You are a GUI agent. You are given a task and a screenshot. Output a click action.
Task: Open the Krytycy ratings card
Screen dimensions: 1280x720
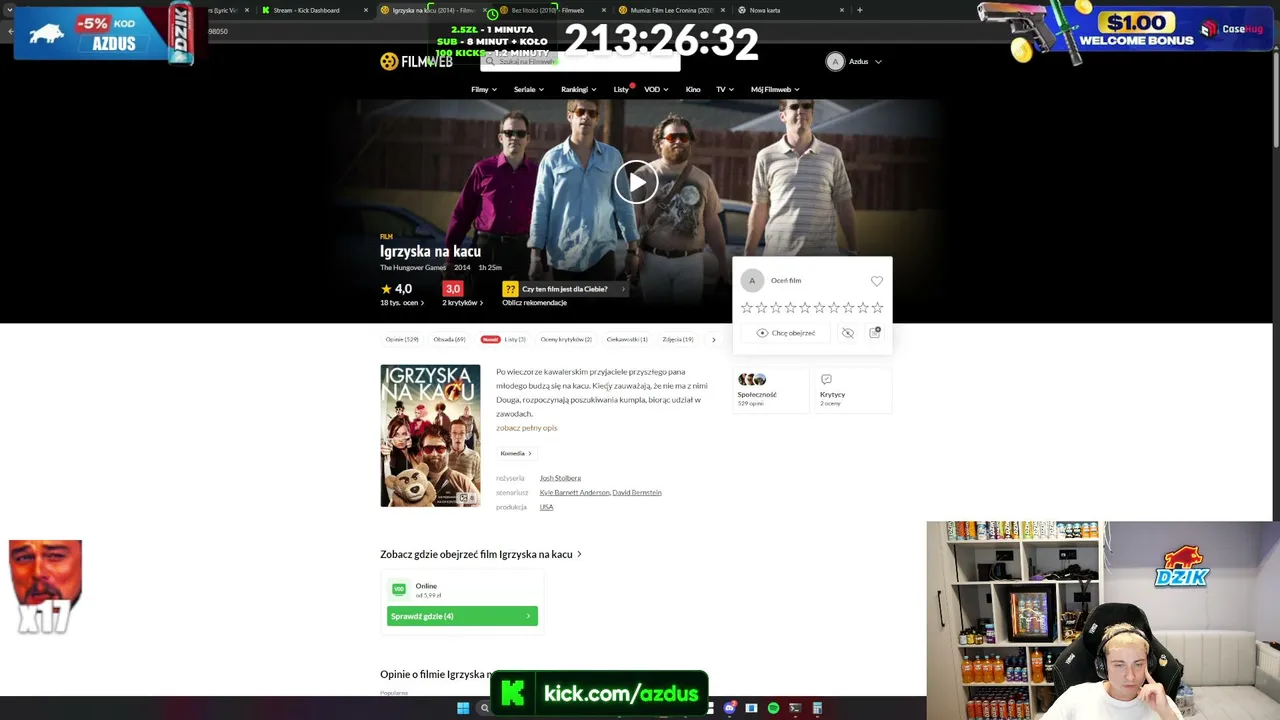(x=851, y=389)
